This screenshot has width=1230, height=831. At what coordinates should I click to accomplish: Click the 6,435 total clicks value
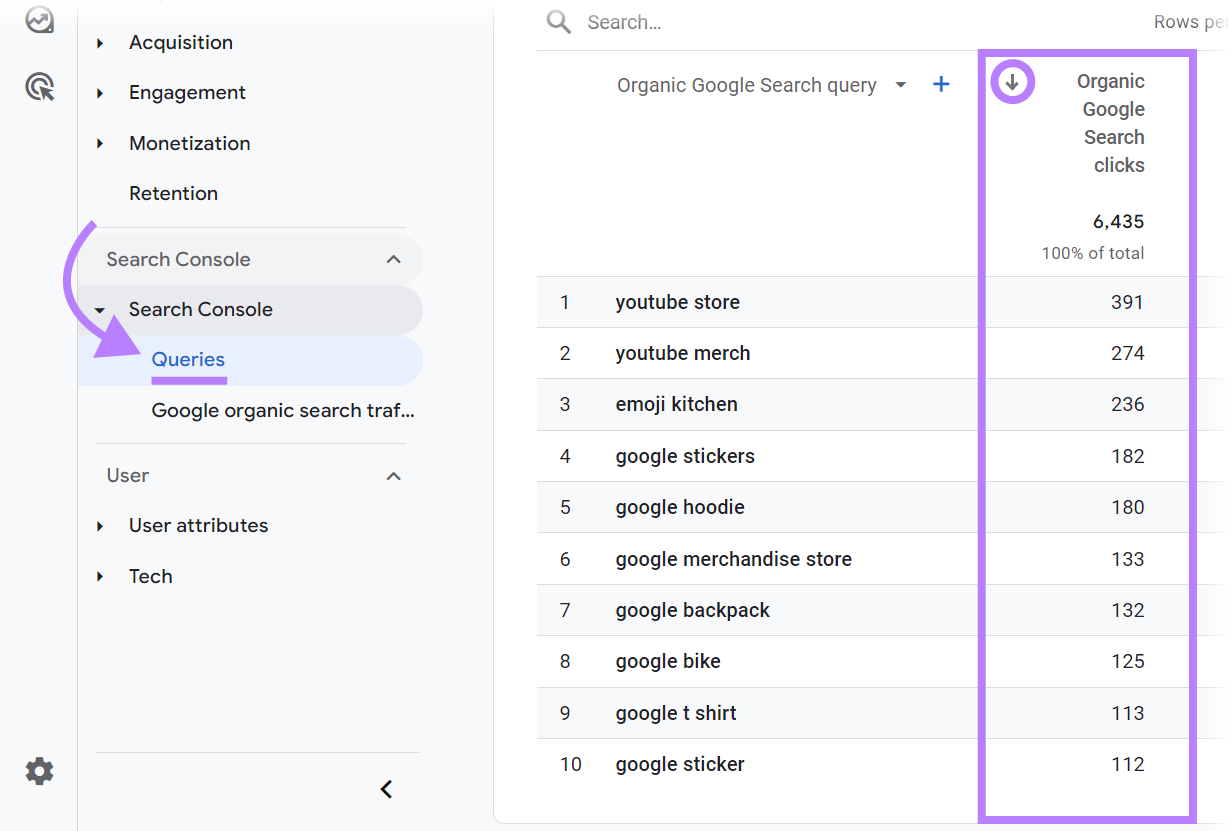point(1118,221)
